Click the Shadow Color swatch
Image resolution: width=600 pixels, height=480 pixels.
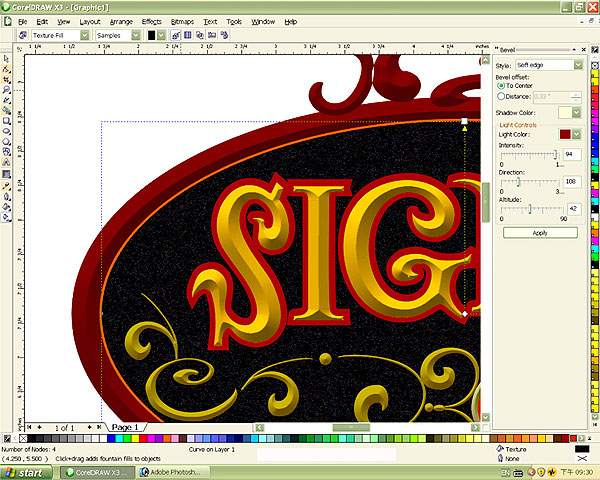(565, 113)
